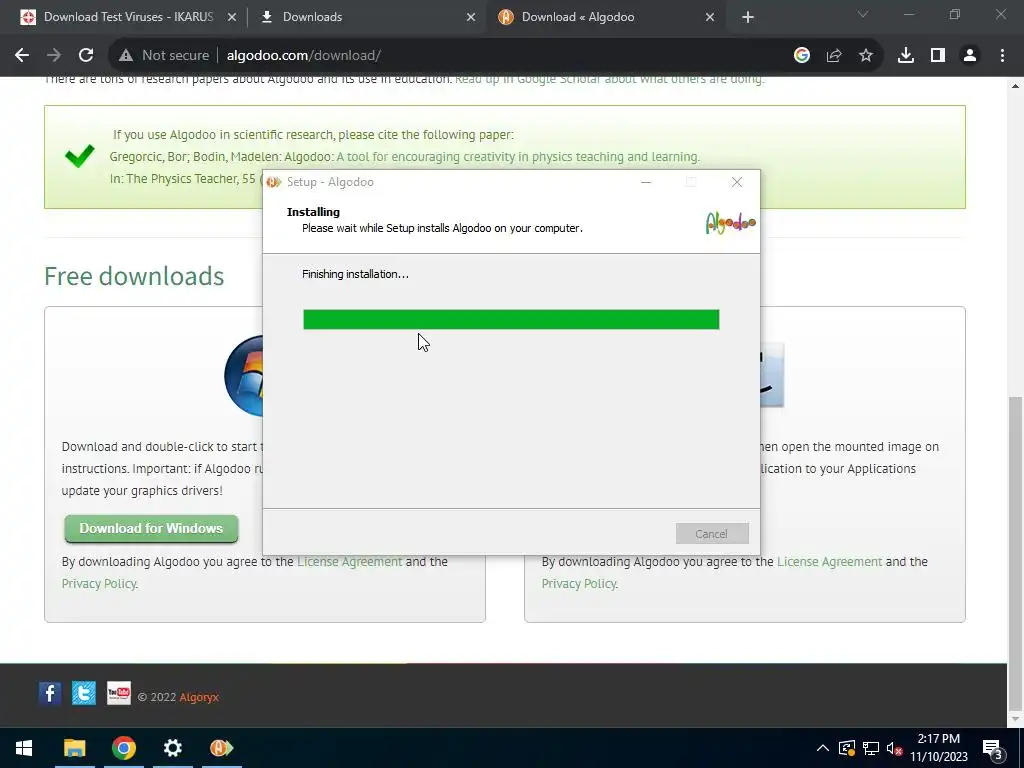
Task: Open the Algoryx footer link
Action: pos(199,697)
